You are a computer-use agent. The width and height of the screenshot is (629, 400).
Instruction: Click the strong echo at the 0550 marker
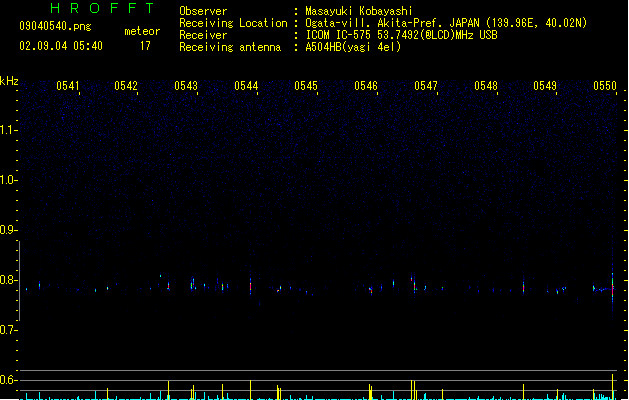[613, 287]
